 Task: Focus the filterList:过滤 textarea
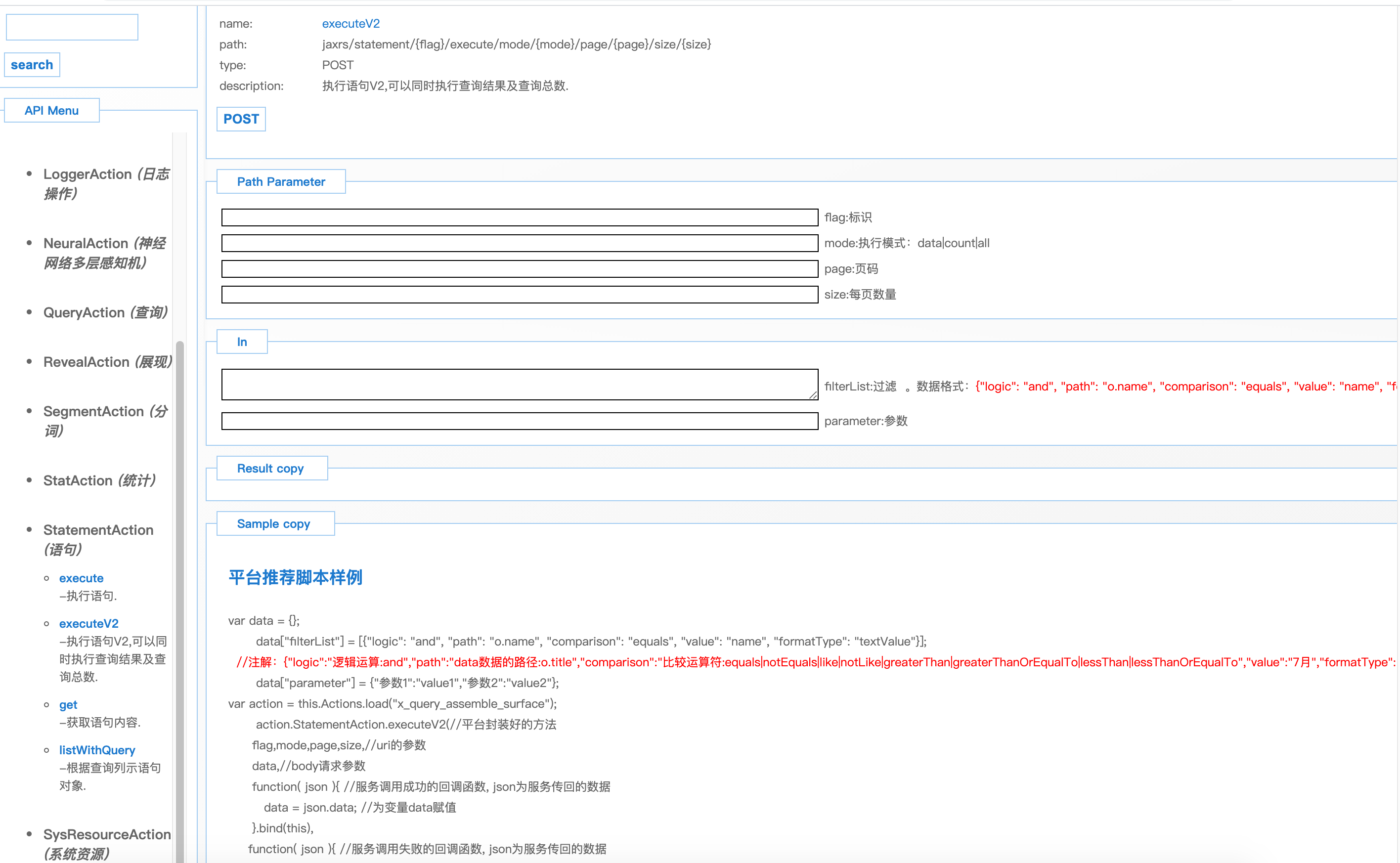point(520,384)
